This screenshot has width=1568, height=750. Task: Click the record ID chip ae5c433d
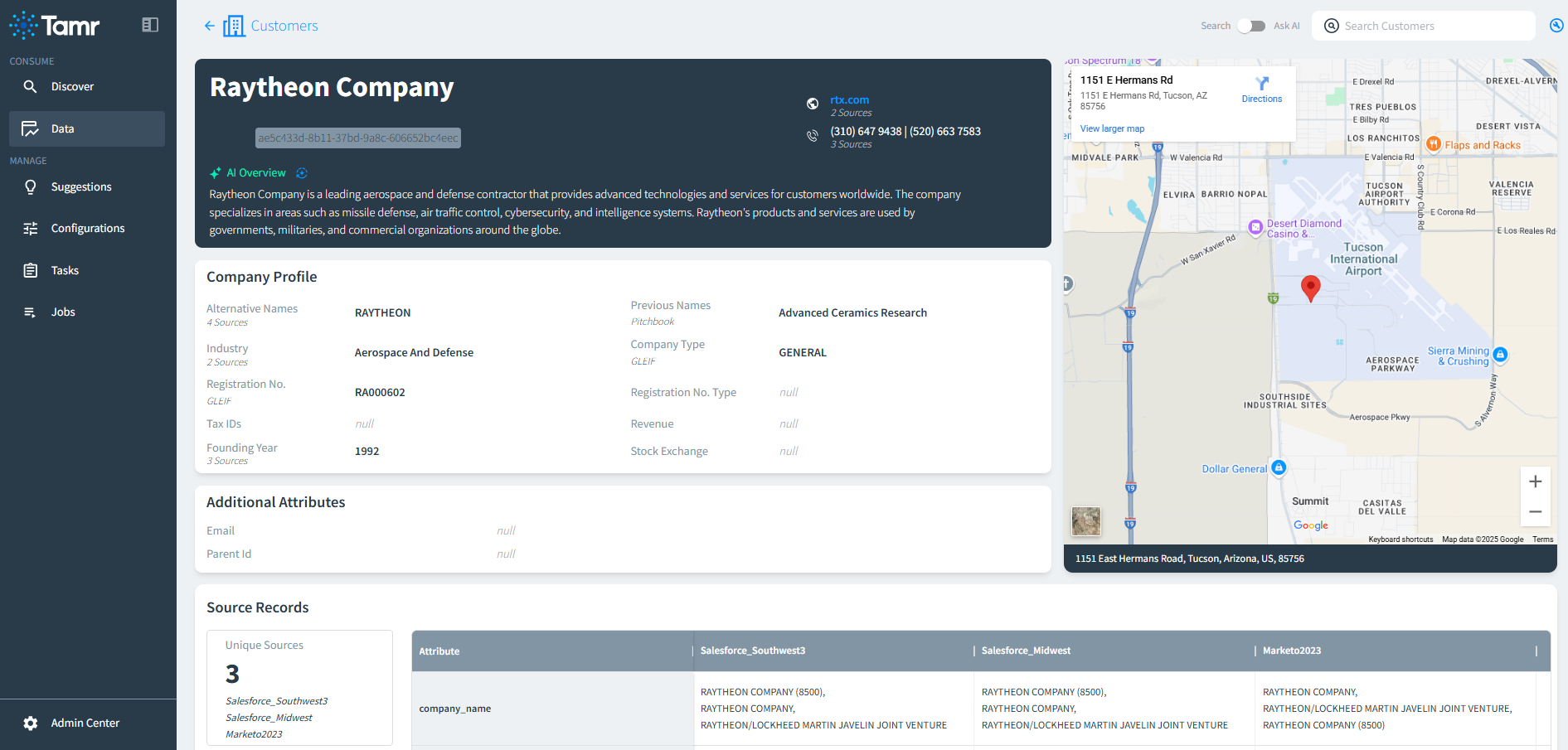[x=358, y=138]
